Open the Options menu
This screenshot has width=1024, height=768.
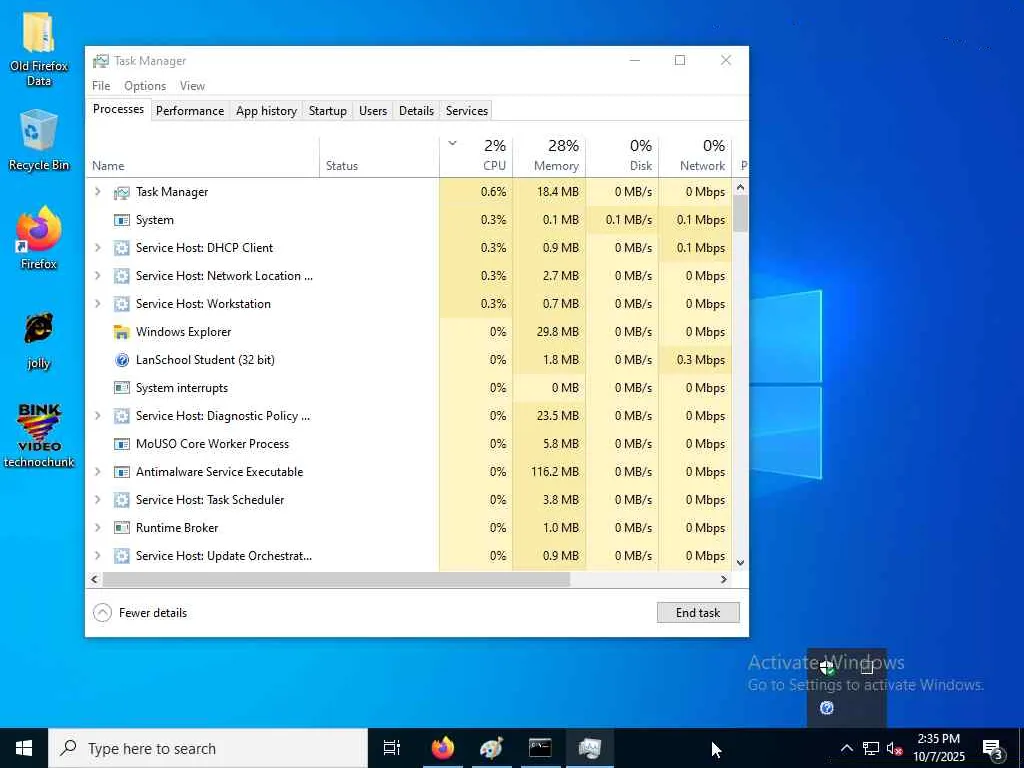click(145, 86)
